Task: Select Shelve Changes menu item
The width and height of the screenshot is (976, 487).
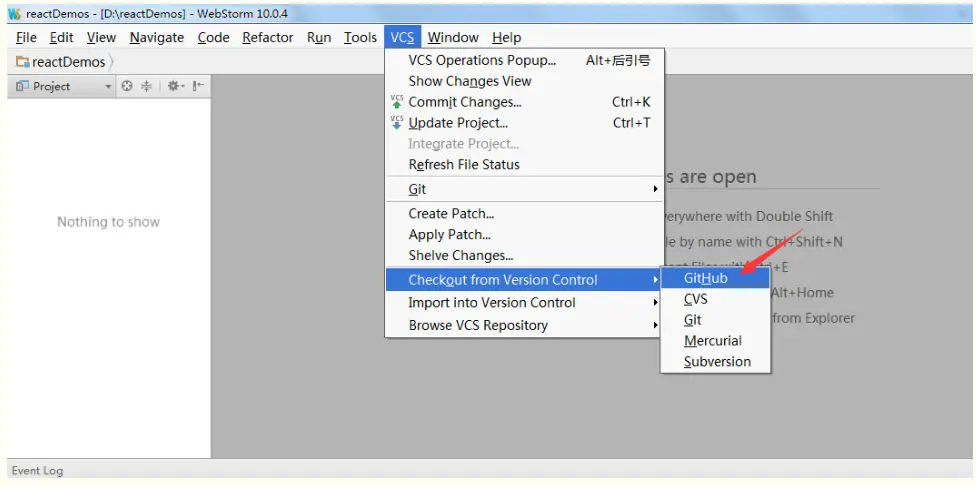Action: (x=525, y=255)
